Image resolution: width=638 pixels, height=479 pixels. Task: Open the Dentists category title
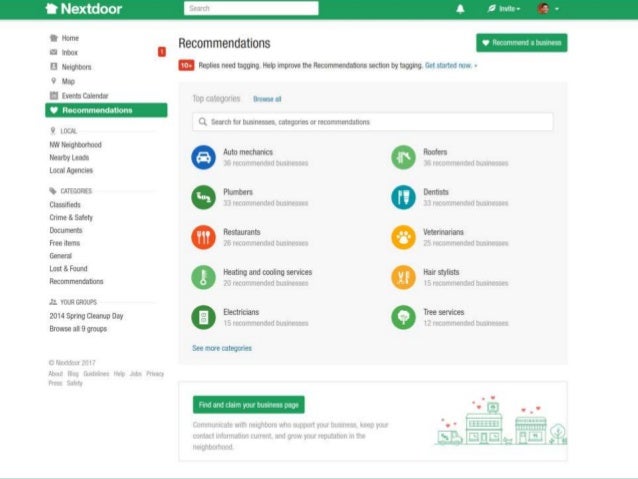pyautogui.click(x=436, y=192)
